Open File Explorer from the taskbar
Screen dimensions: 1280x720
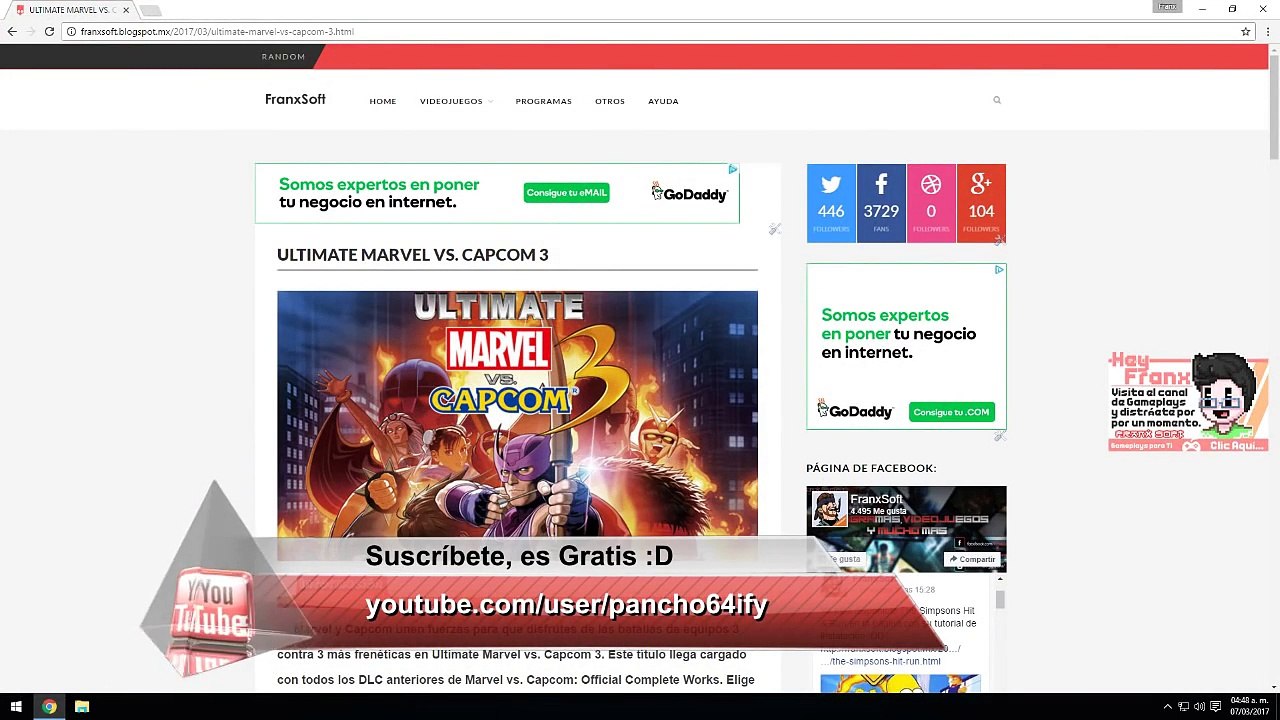point(82,707)
